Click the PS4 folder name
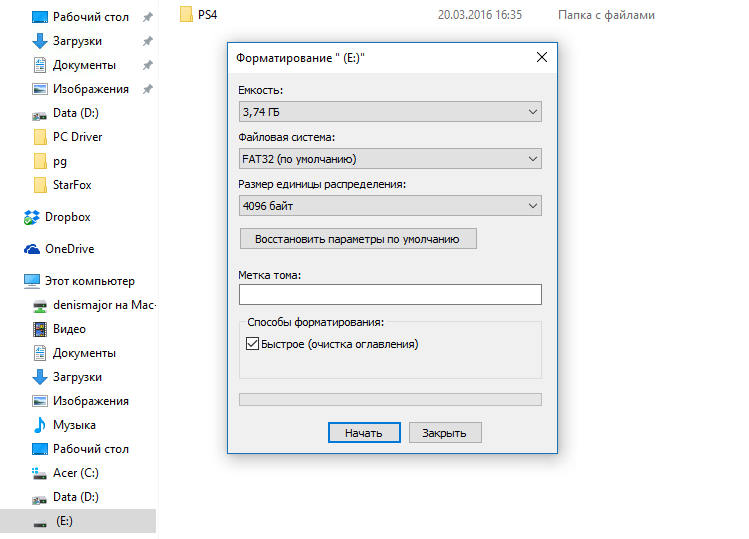This screenshot has width=749, height=539. (208, 15)
